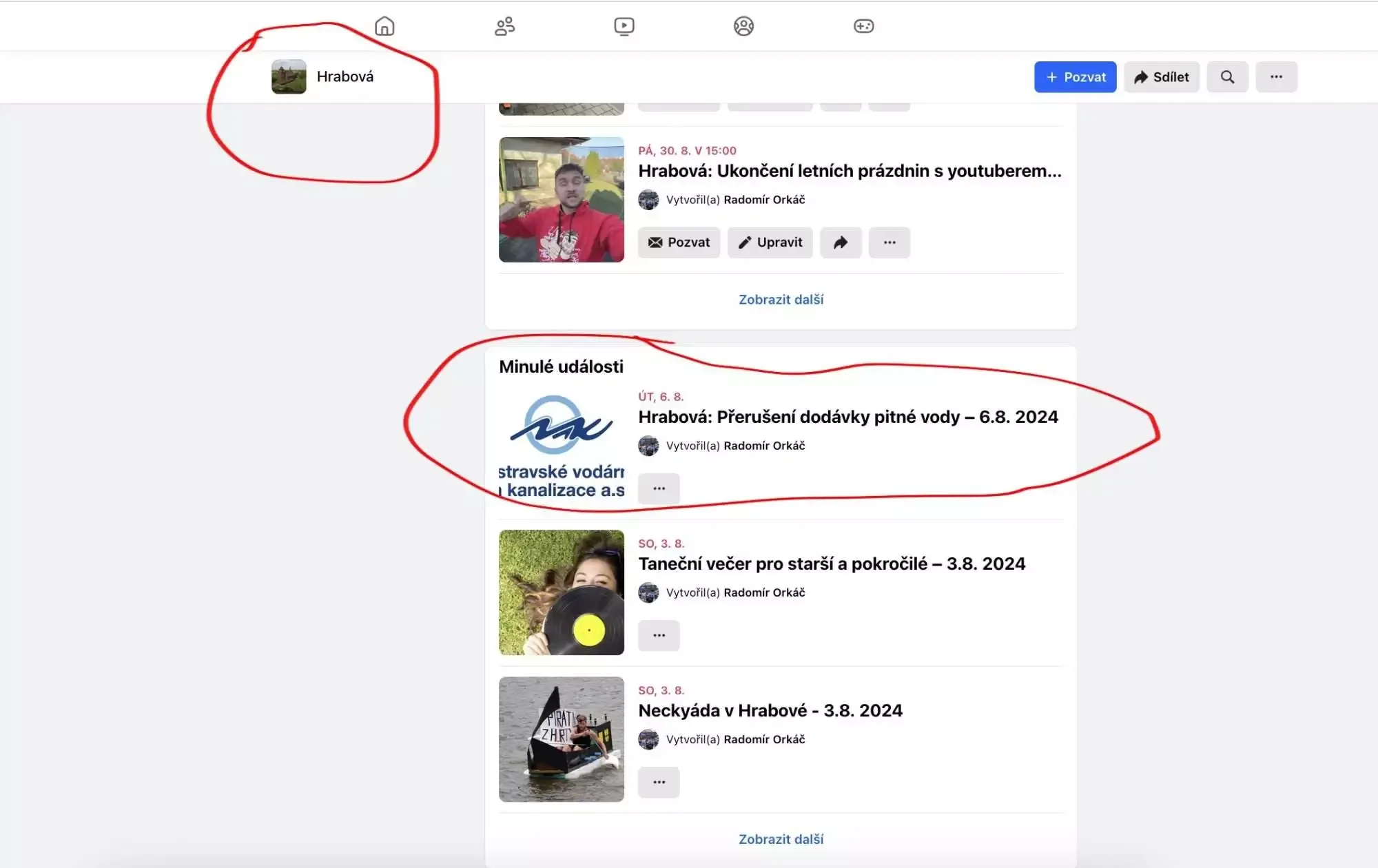
Task: Click share arrow icon on youtuber event
Action: pos(840,242)
